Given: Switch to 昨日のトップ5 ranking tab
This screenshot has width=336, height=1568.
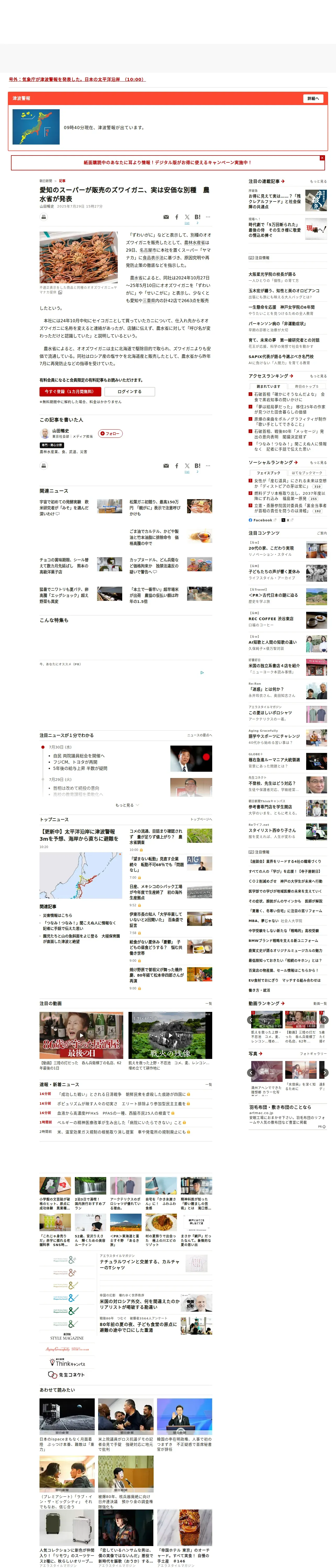Looking at the screenshot, I should point(307,387).
